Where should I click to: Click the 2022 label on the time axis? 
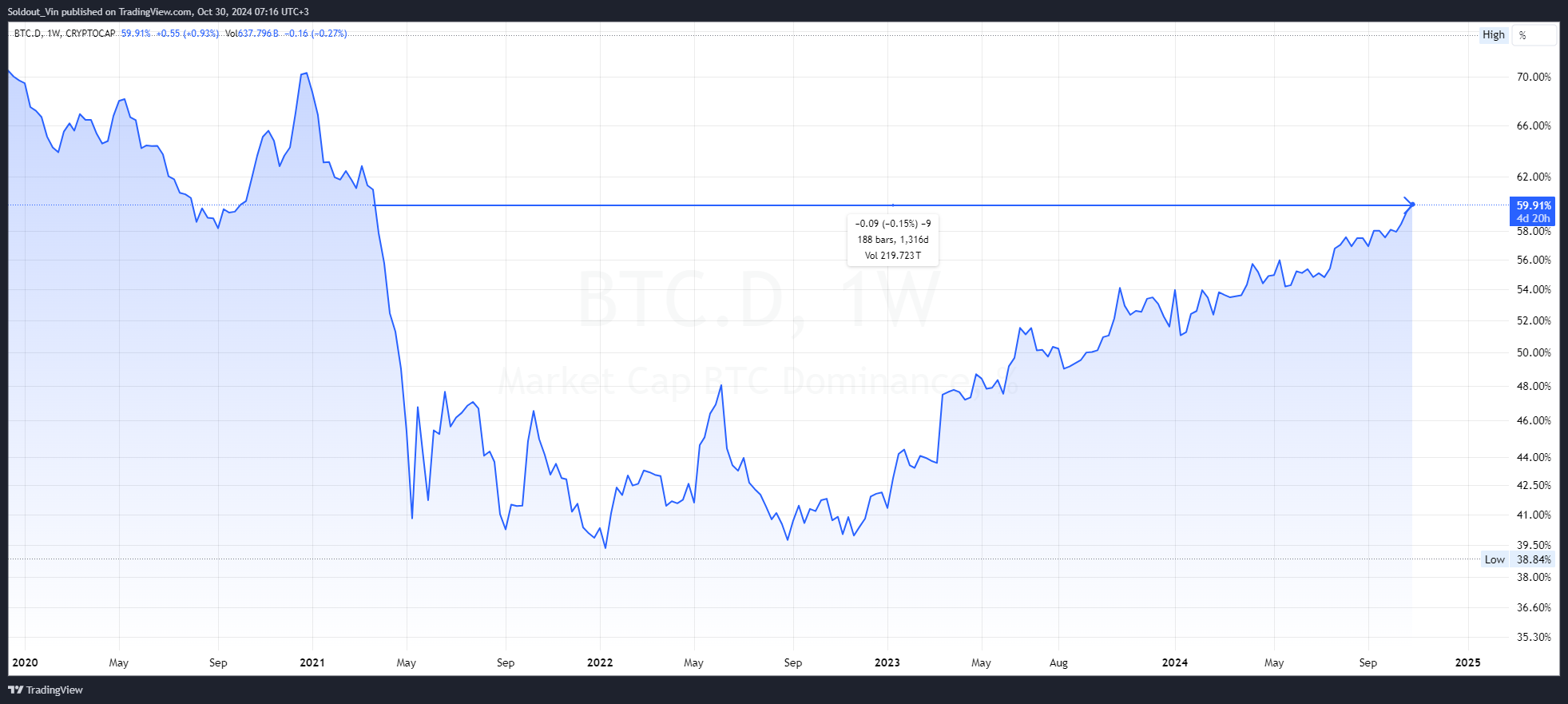[x=600, y=662]
